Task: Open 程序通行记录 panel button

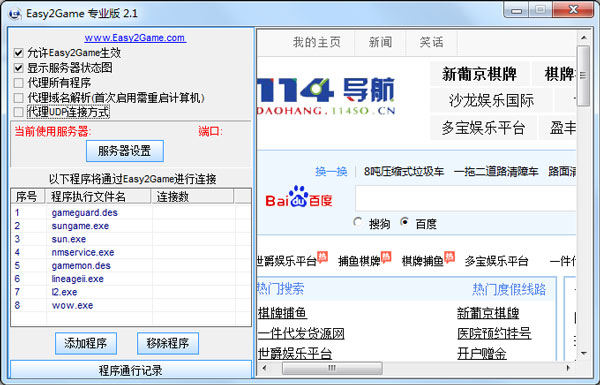Action: point(131,370)
